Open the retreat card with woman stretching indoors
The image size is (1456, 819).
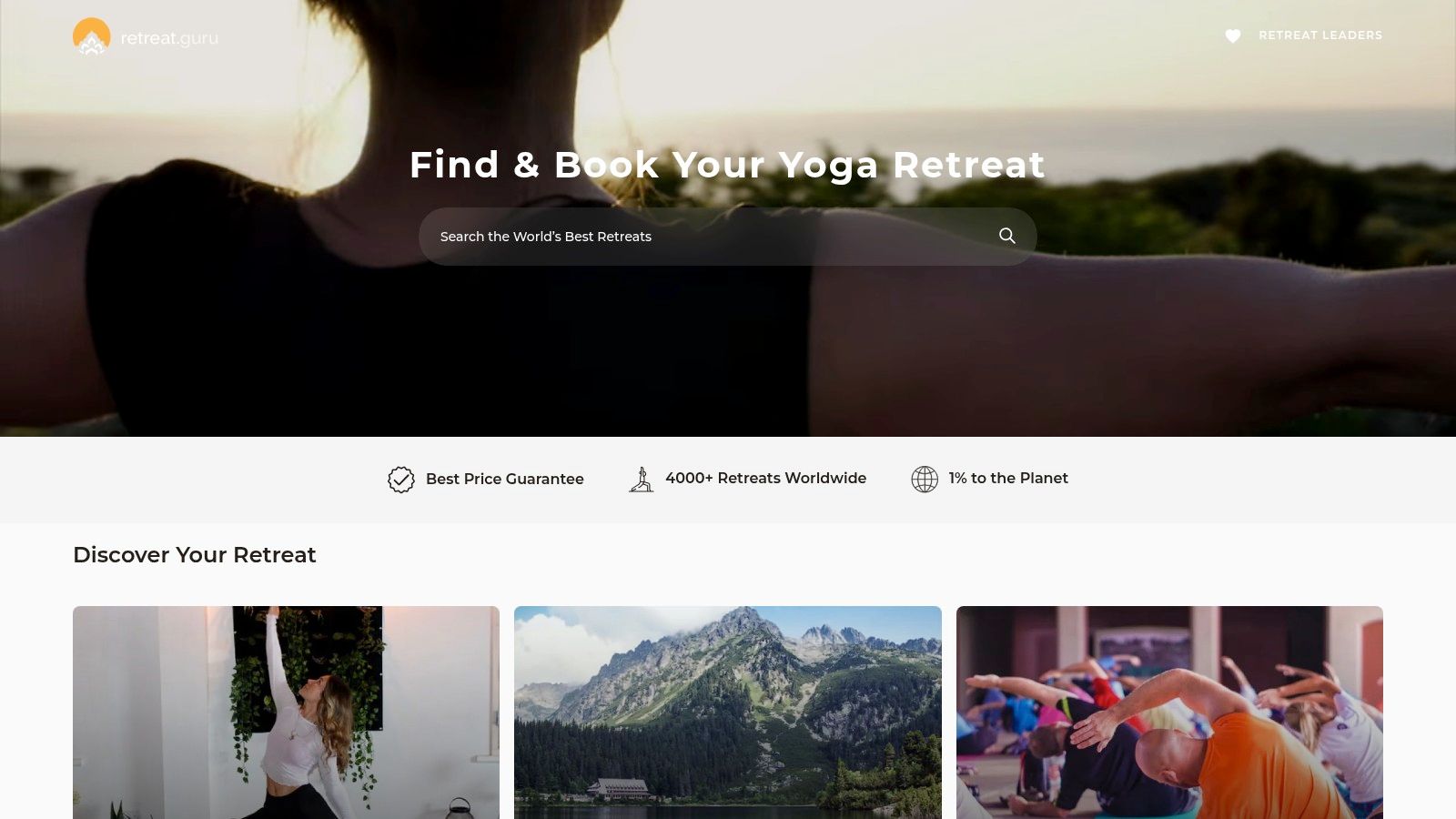point(286,713)
